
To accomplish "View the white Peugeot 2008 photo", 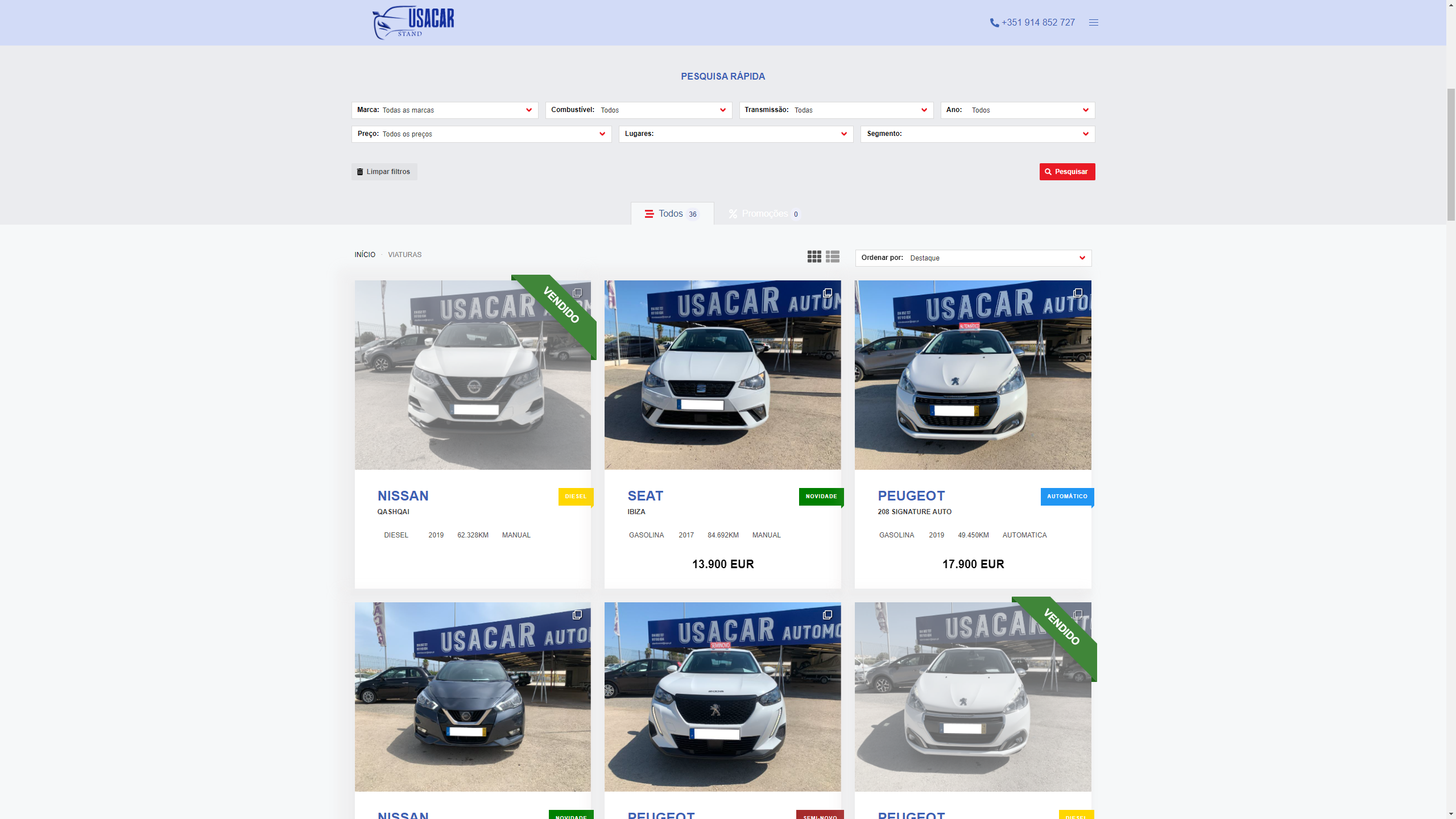I will click(x=722, y=697).
